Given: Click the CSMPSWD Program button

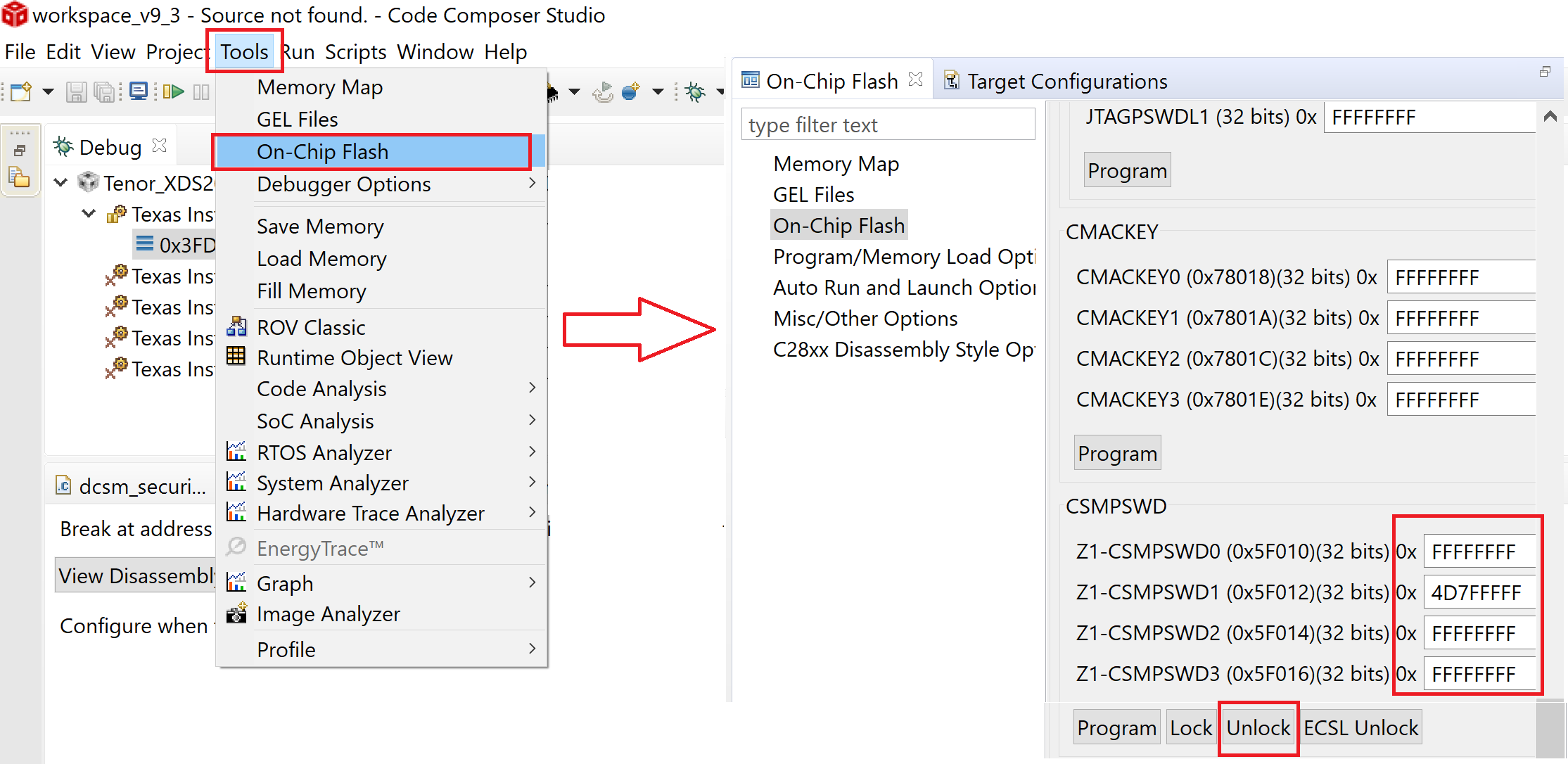Looking at the screenshot, I should (1116, 727).
